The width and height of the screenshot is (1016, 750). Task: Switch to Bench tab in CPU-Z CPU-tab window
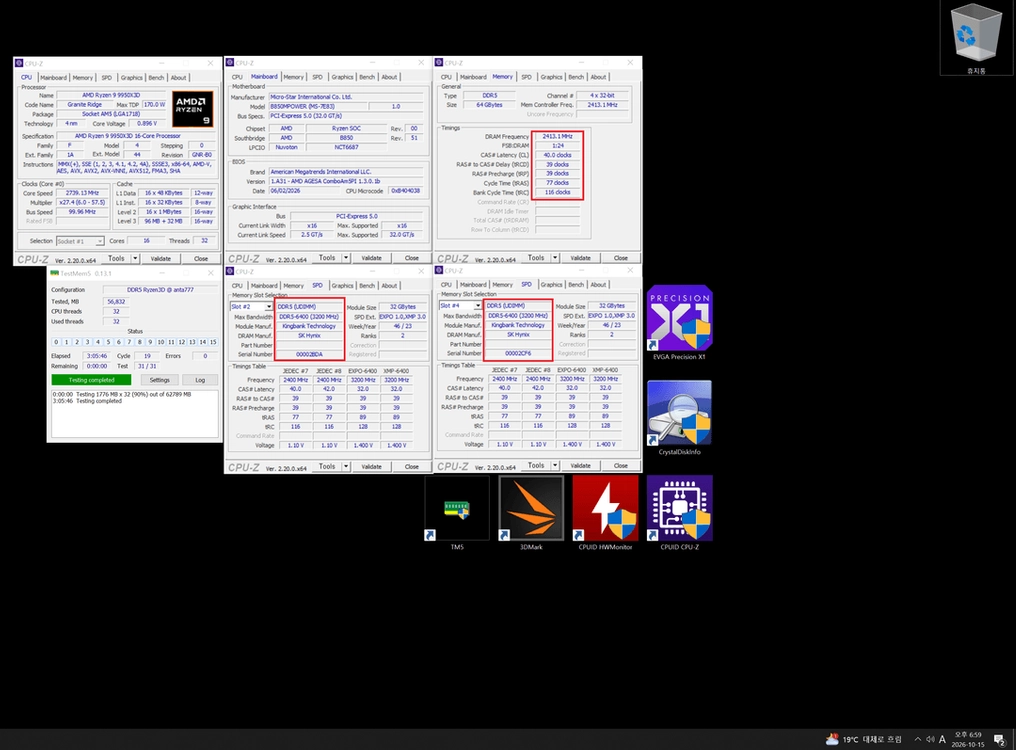(156, 78)
